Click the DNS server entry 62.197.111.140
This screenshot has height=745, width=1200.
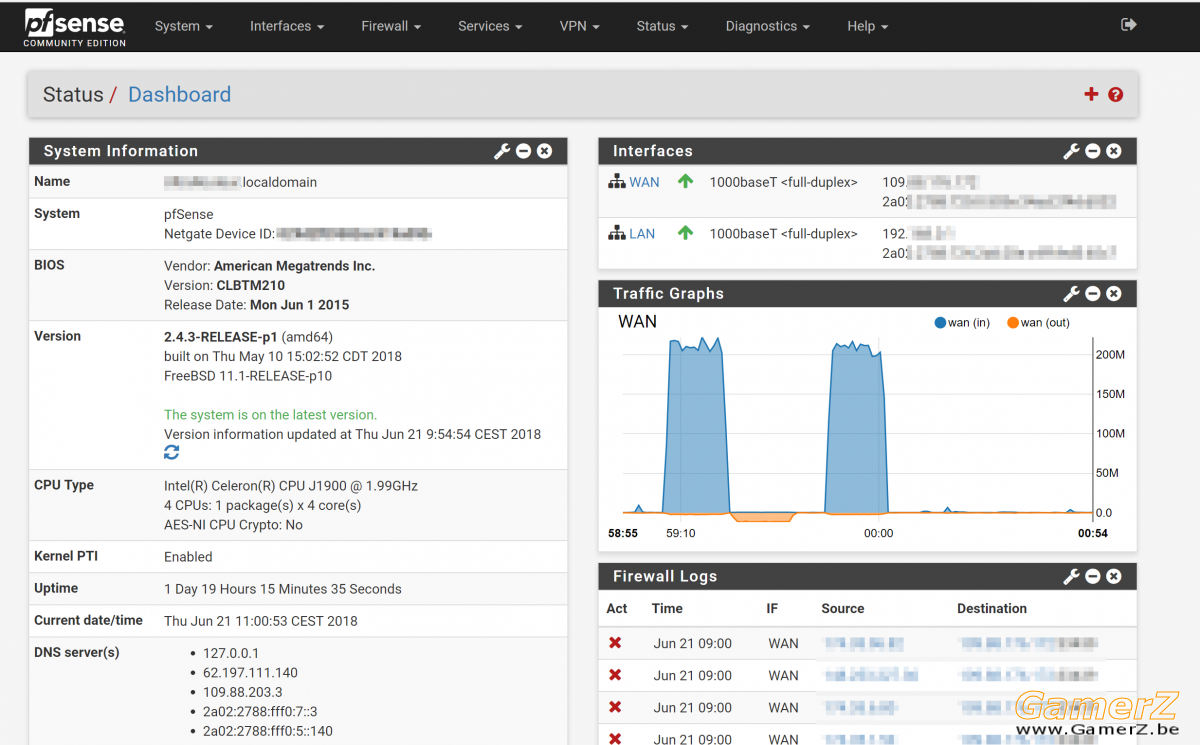(250, 673)
